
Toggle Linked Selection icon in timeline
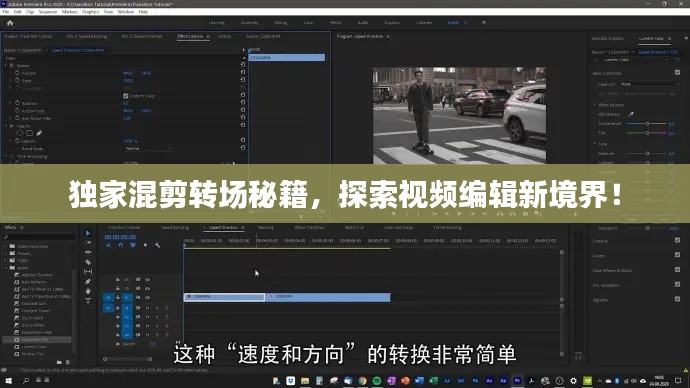click(133, 245)
